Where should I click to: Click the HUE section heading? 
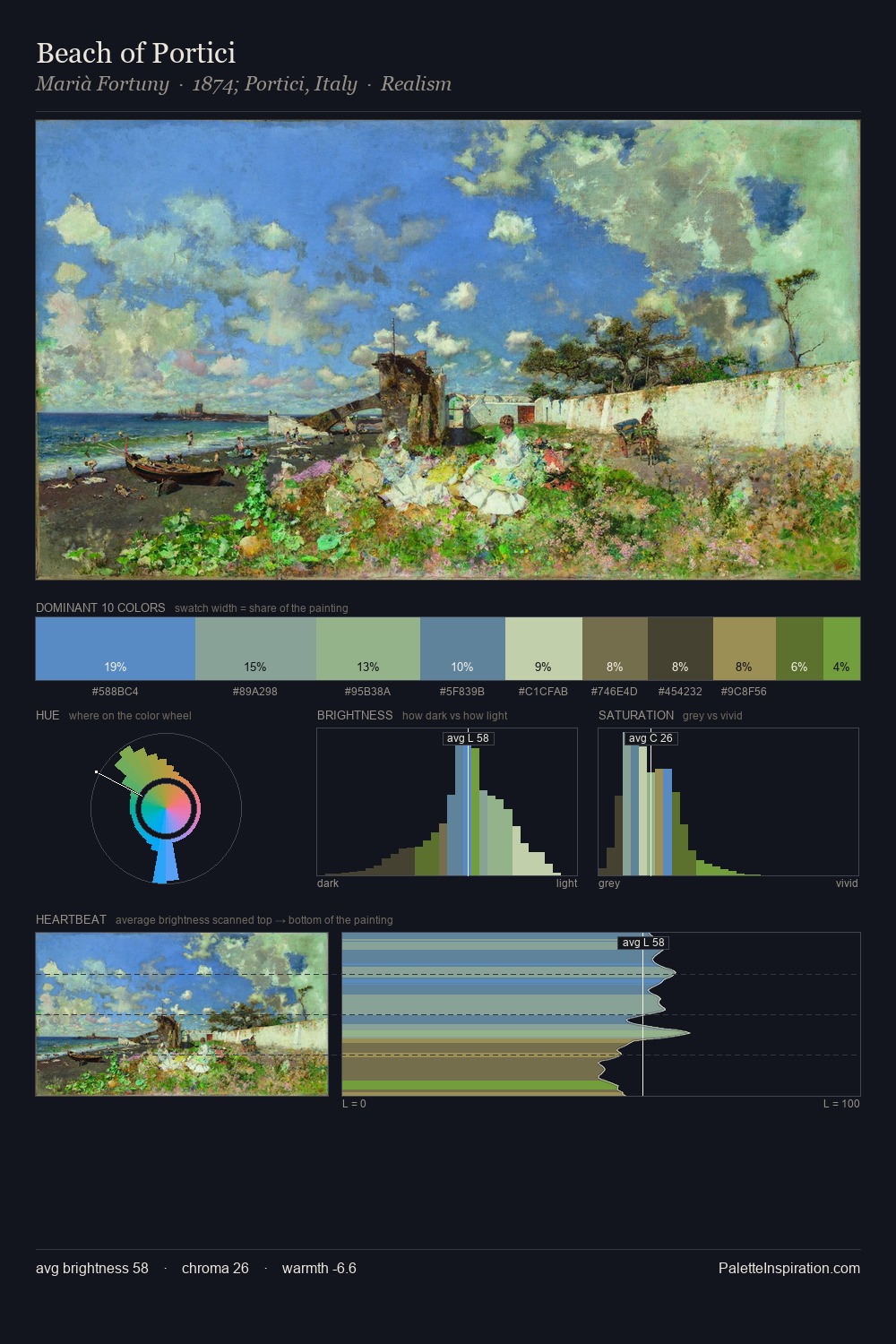coord(47,715)
